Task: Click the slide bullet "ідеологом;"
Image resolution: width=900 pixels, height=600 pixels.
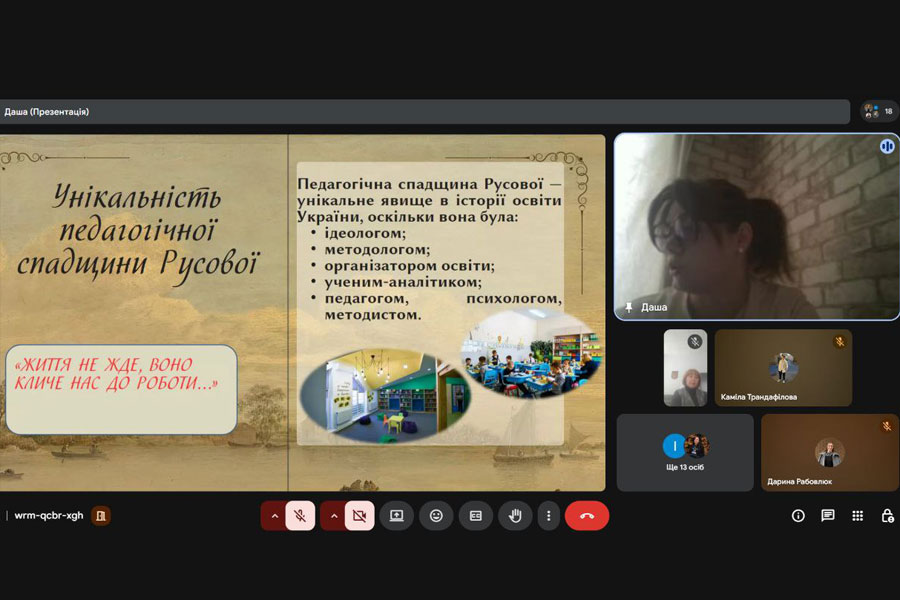Action: click(x=365, y=233)
